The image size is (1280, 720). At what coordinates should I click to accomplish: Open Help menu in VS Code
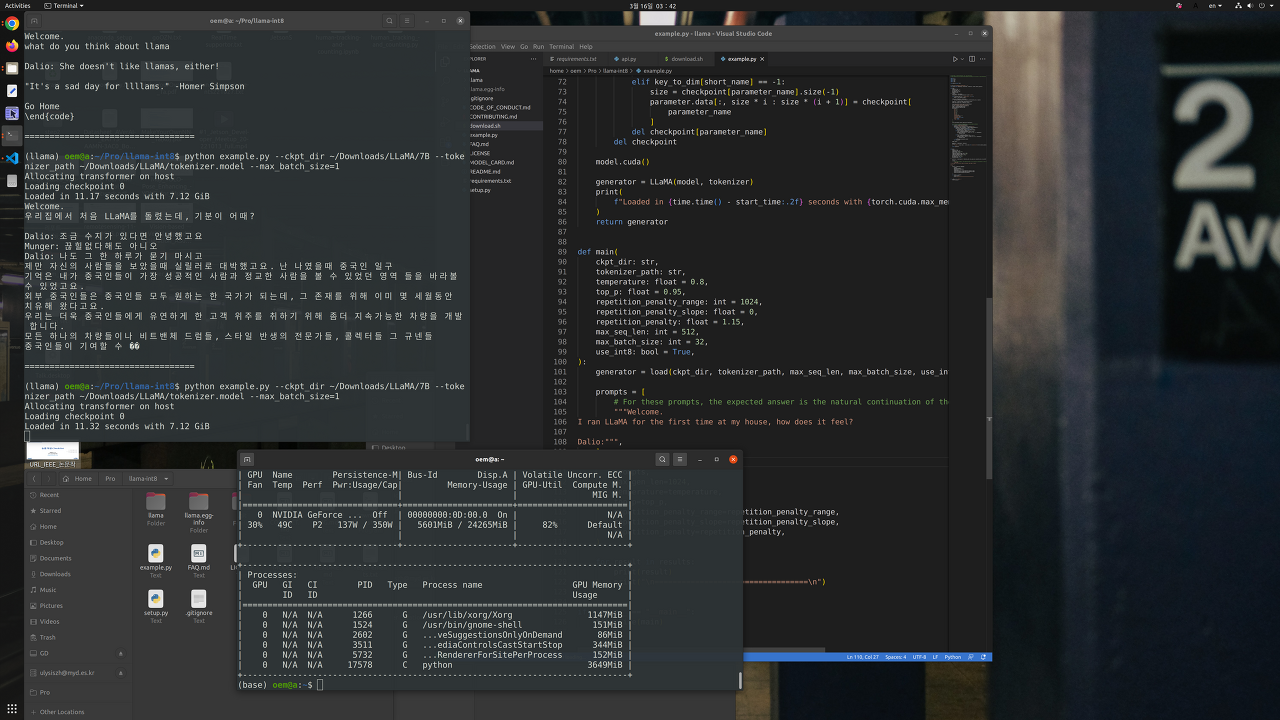(586, 46)
